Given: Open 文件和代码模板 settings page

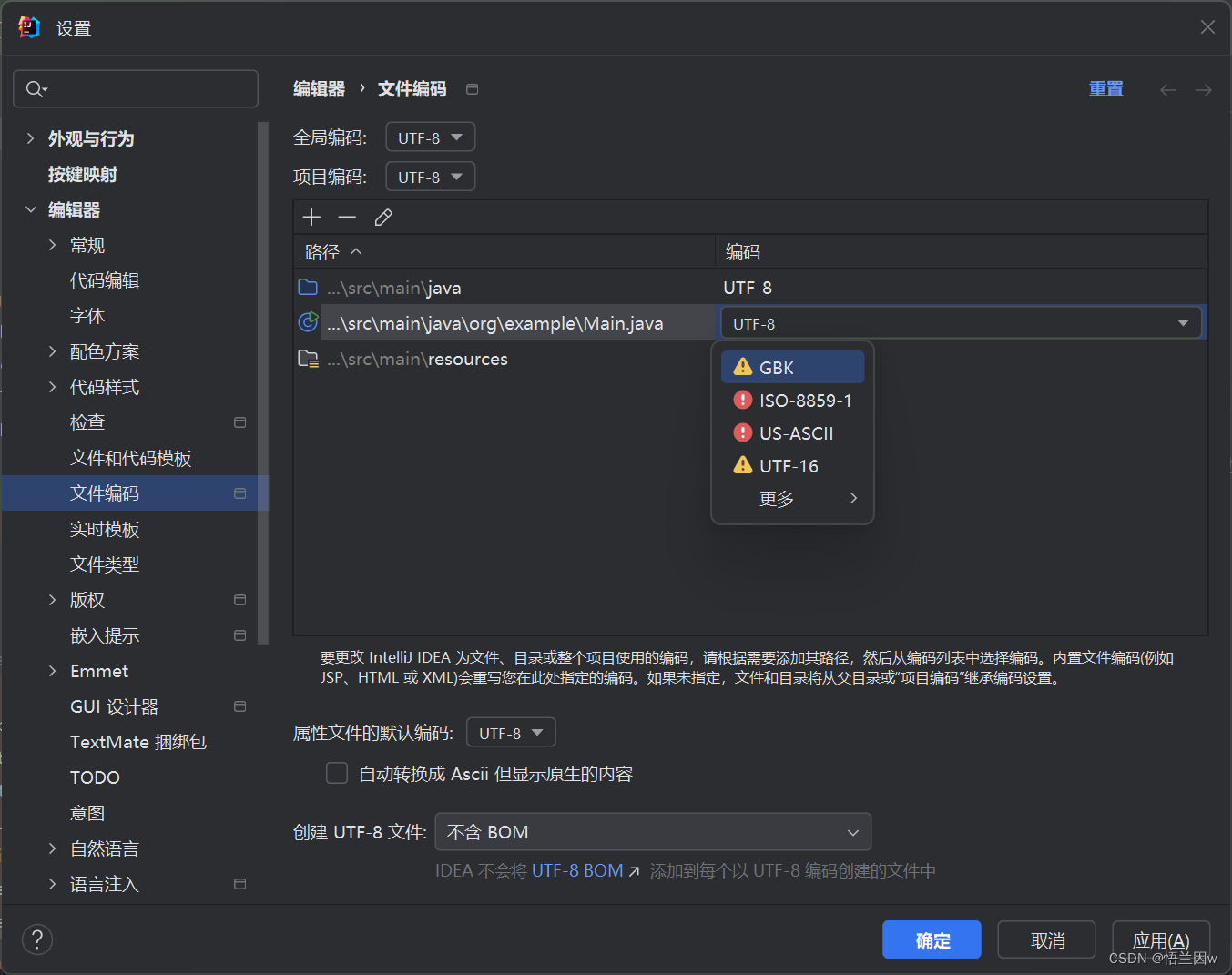Looking at the screenshot, I should click(131, 458).
